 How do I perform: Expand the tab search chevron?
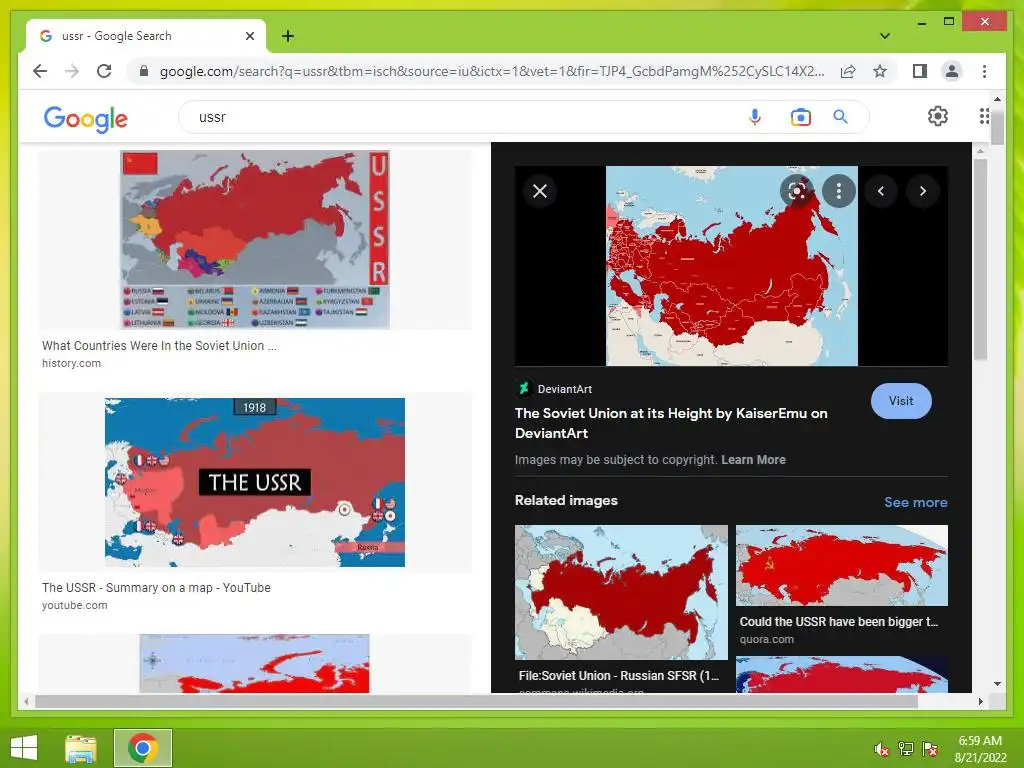[885, 36]
